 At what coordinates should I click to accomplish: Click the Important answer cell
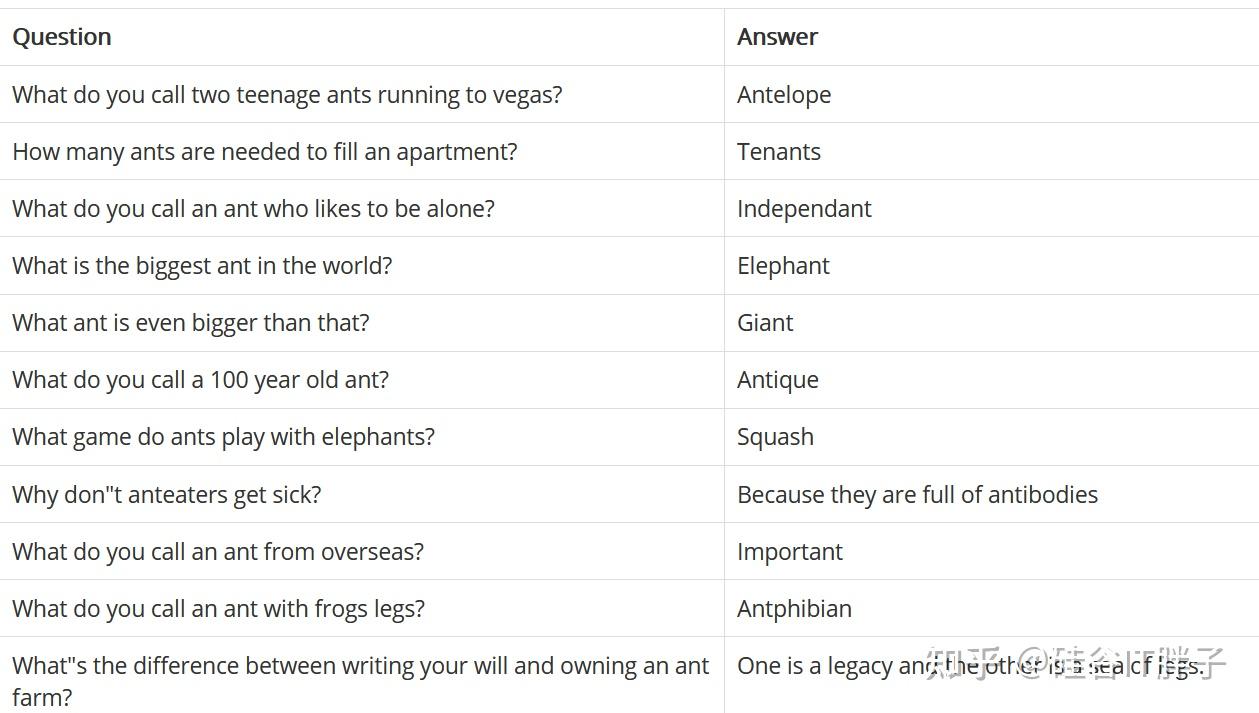point(790,552)
